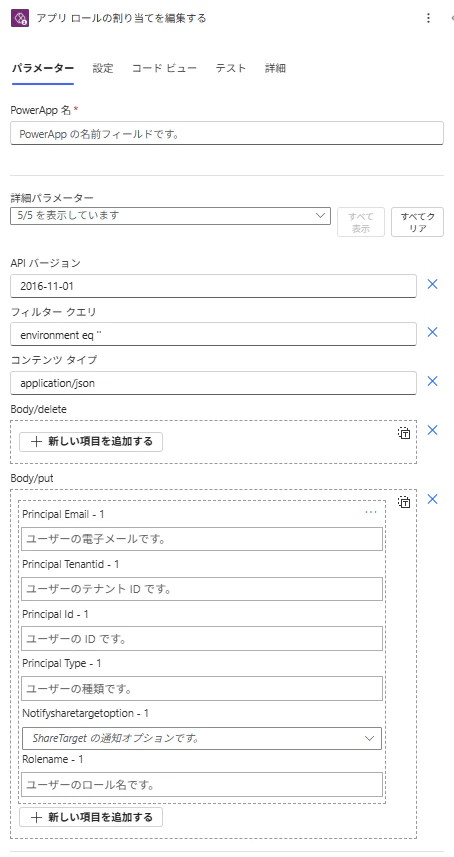The height and width of the screenshot is (857, 454).
Task: Open the テスト tab
Action: (231, 68)
